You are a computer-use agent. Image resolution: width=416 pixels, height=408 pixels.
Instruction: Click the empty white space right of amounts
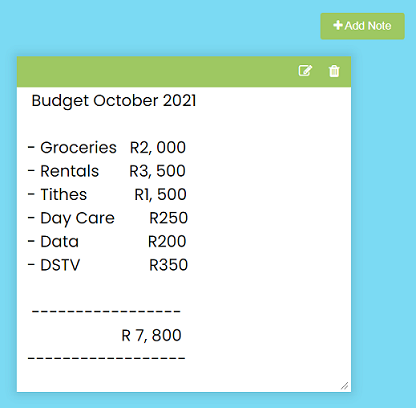(x=267, y=207)
